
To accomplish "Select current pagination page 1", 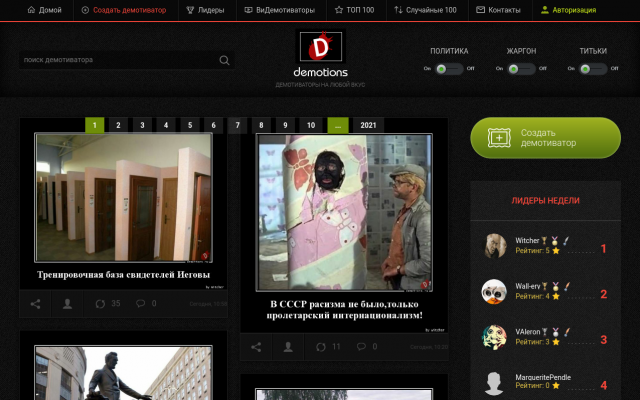I will coord(95,125).
